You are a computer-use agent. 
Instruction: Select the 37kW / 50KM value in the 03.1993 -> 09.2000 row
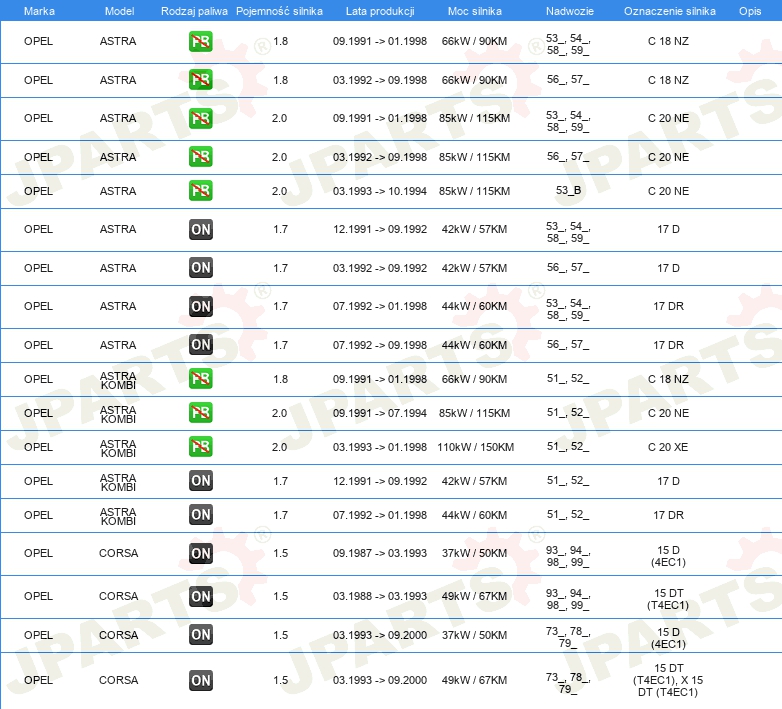pos(474,635)
